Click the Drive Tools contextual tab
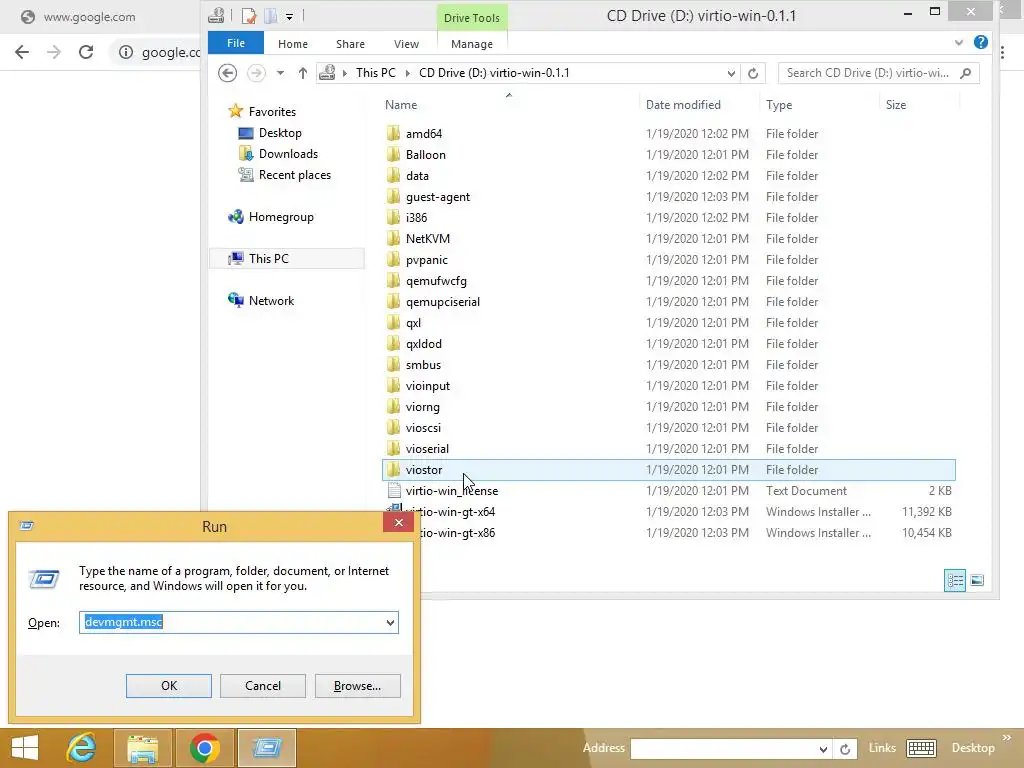 pyautogui.click(x=472, y=18)
